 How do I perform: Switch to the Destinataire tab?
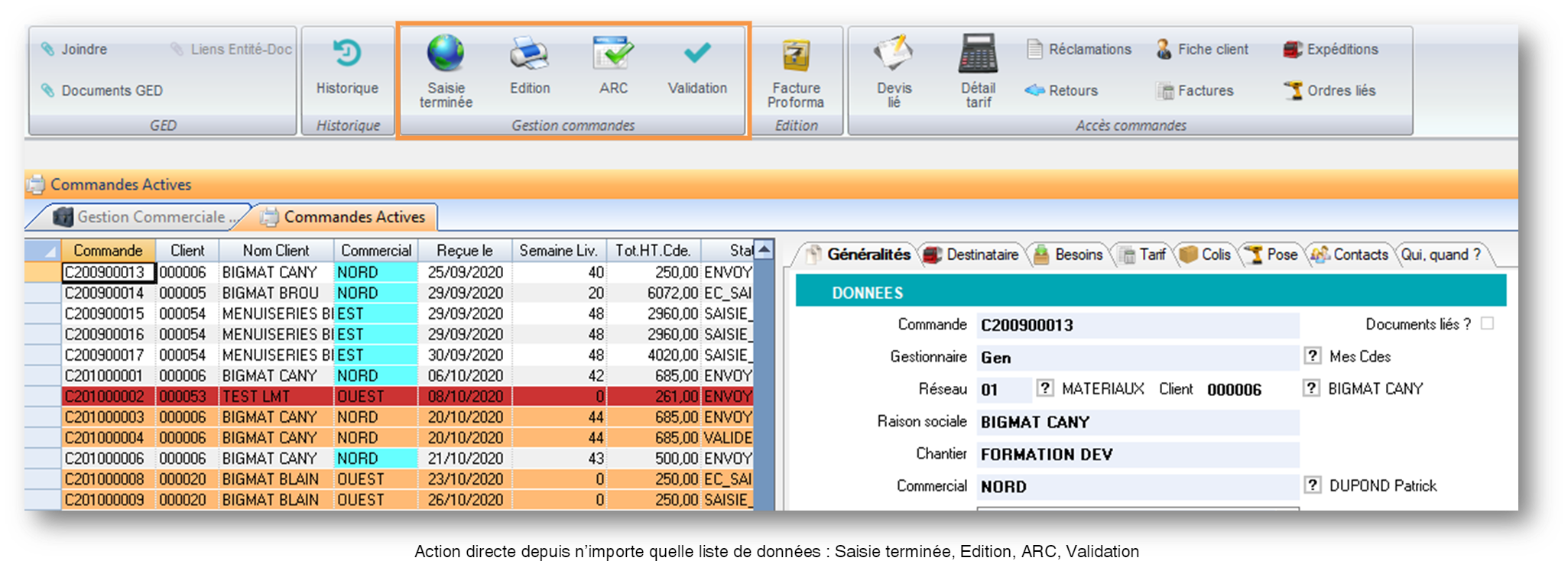tap(972, 255)
